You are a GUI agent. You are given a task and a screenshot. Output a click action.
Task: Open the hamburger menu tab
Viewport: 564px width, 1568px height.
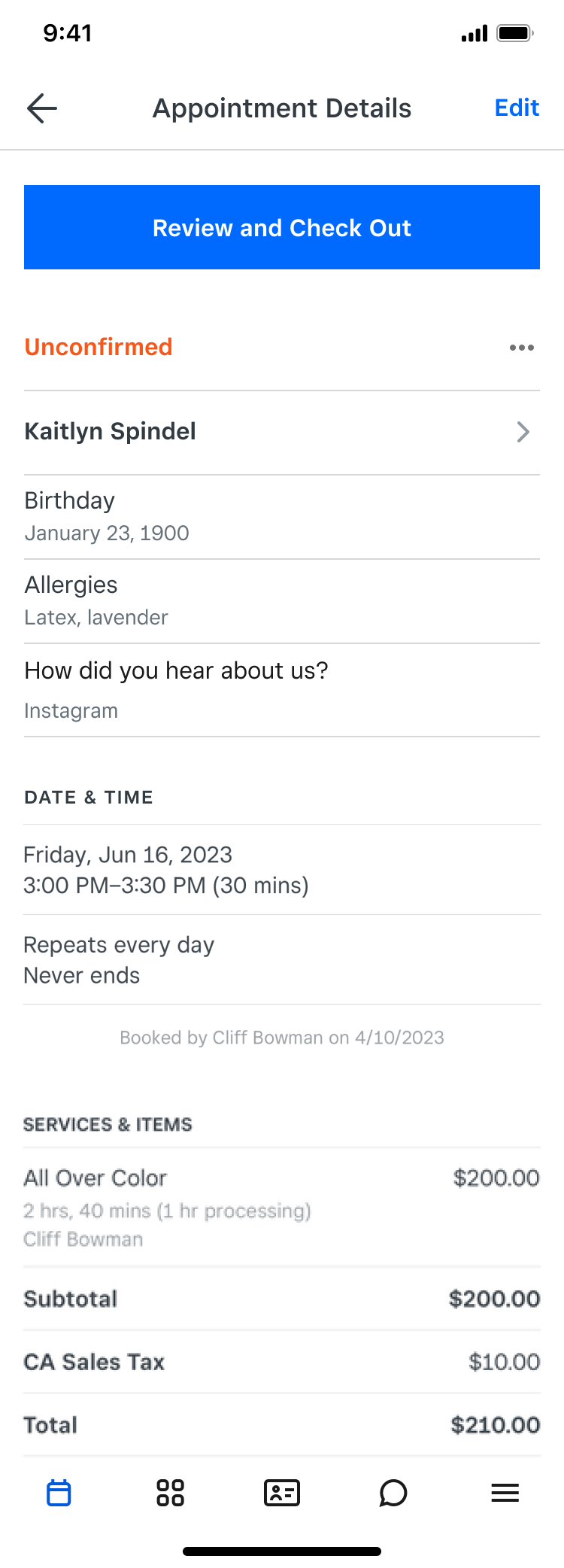click(505, 1493)
